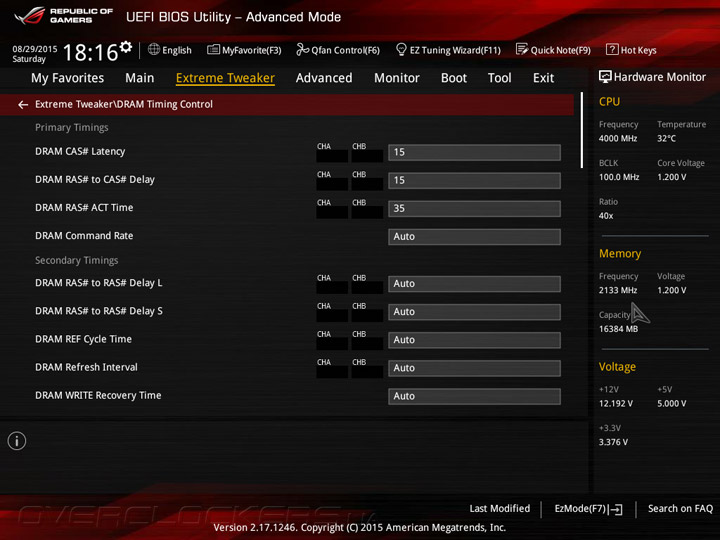This screenshot has height=540, width=720.
Task: Click CHB box of DRAM Refresh Interval
Action: point(367,372)
